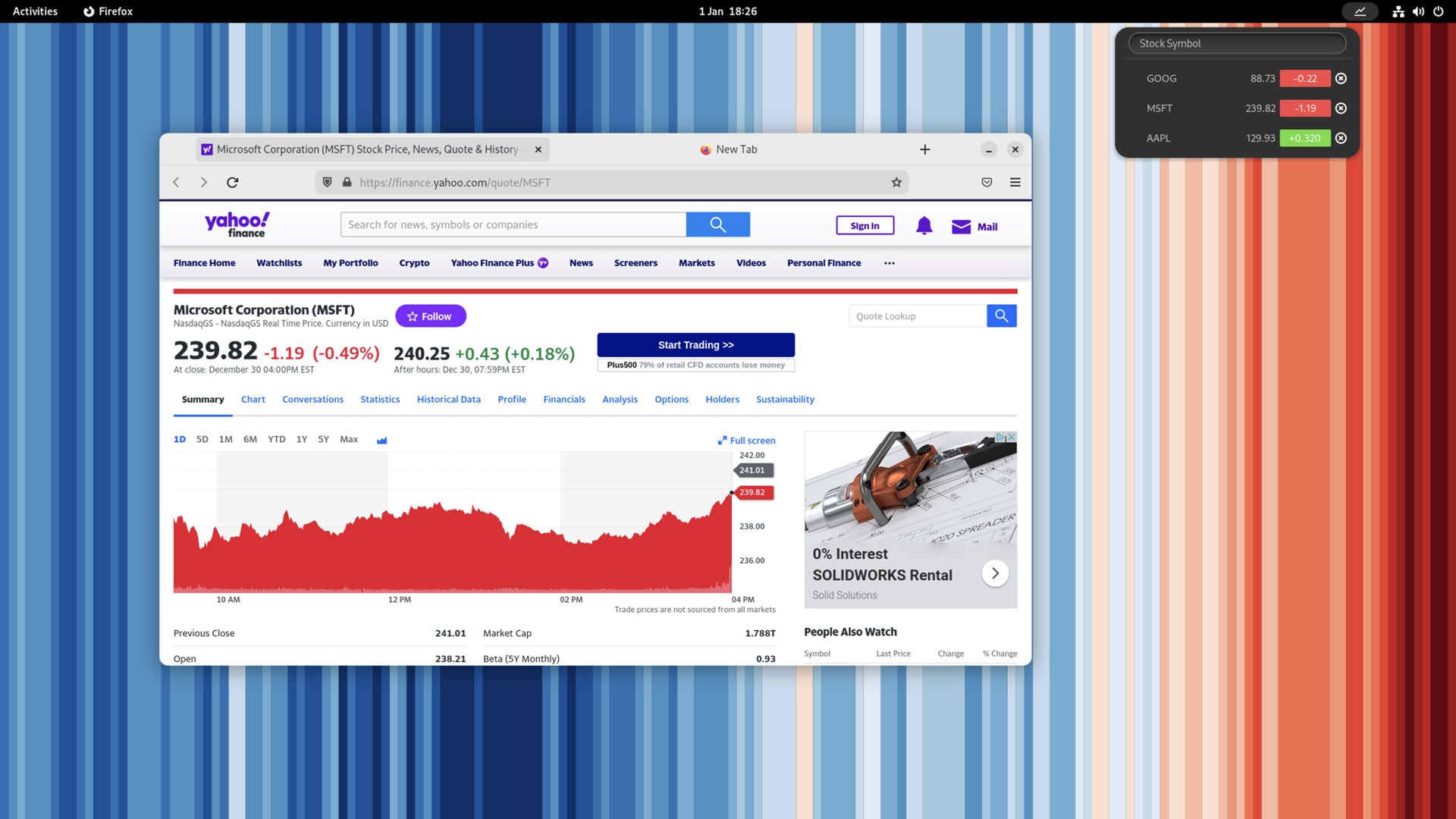Select the 5D chart range
Viewport: 1456px width, 819px height.
coord(202,439)
